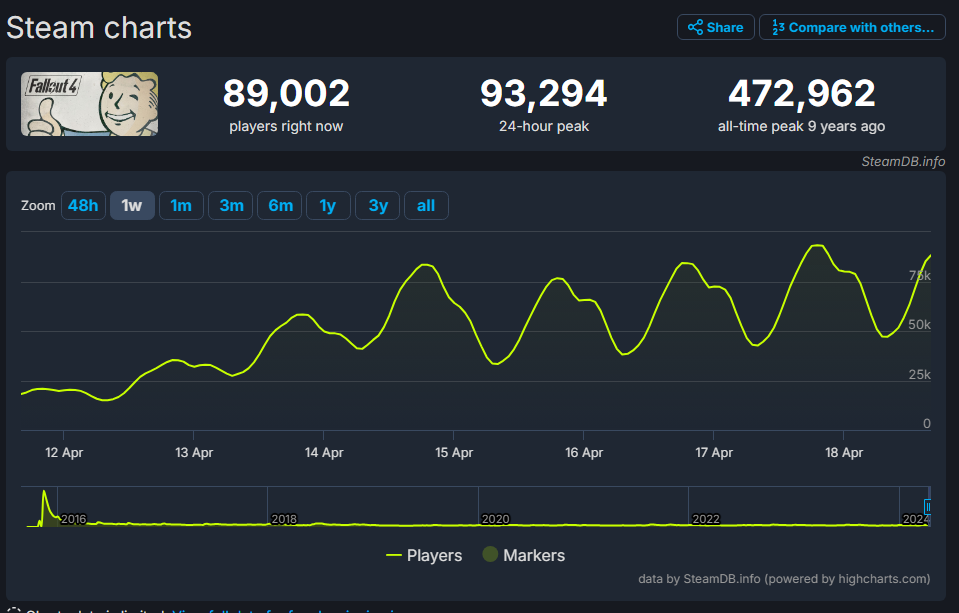
Task: Set chart zoom to 48h
Action: tap(83, 206)
